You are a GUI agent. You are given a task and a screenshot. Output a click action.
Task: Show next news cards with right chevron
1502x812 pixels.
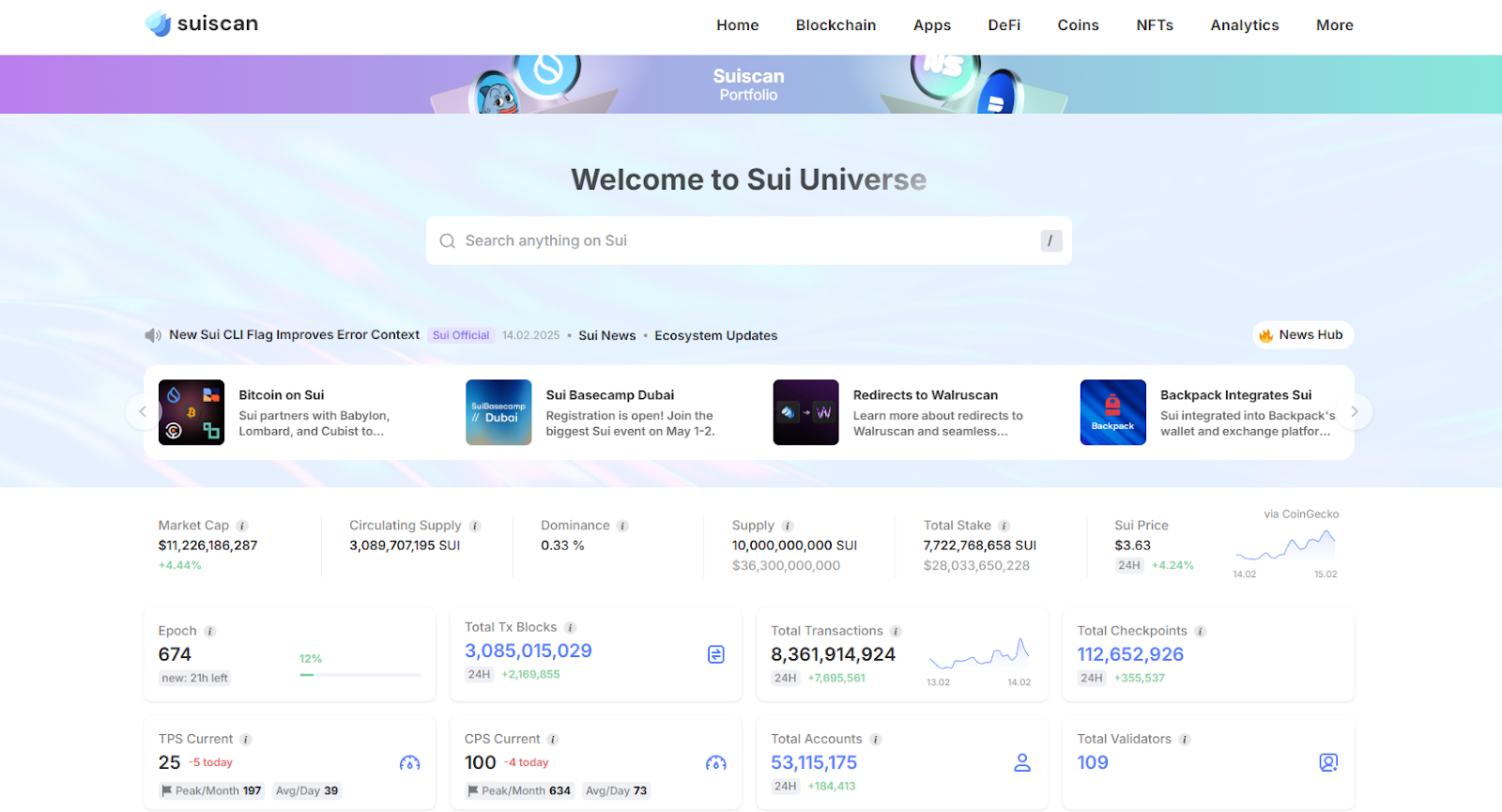pos(1354,412)
